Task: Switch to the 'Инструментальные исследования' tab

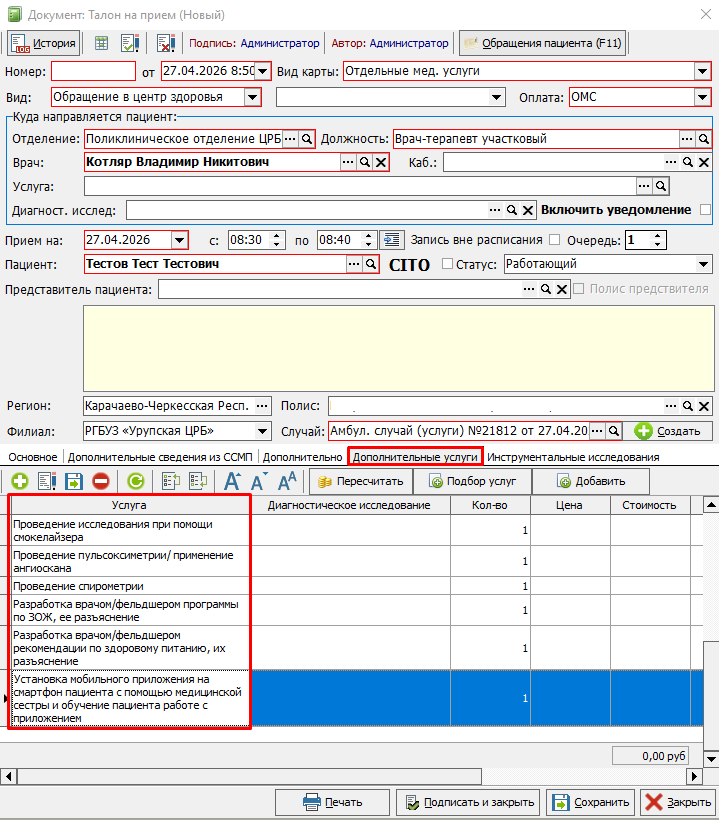Action: [573, 457]
